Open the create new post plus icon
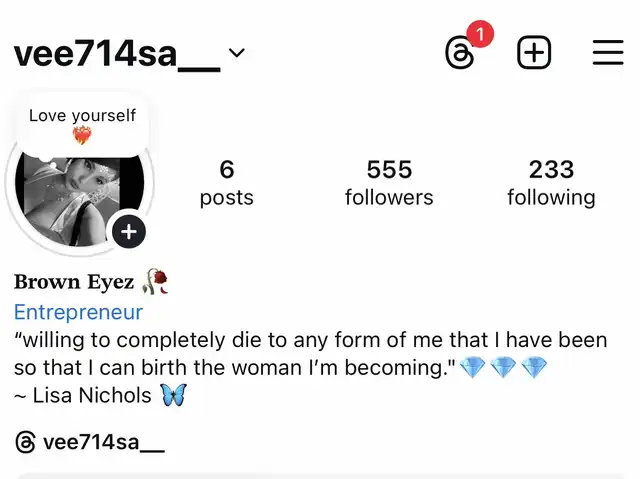640x479 pixels. (x=534, y=53)
